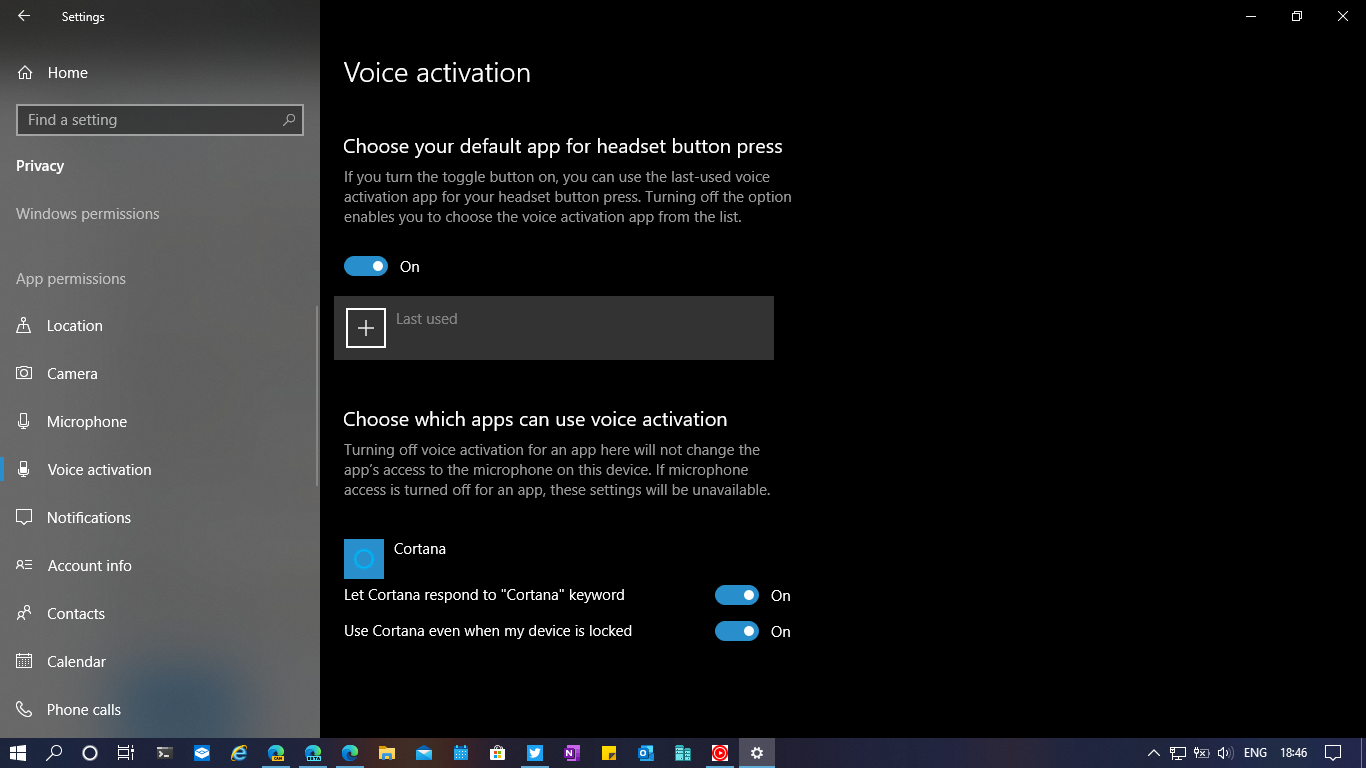Launch Internet Explorer from taskbar
1366x768 pixels.
(239, 753)
